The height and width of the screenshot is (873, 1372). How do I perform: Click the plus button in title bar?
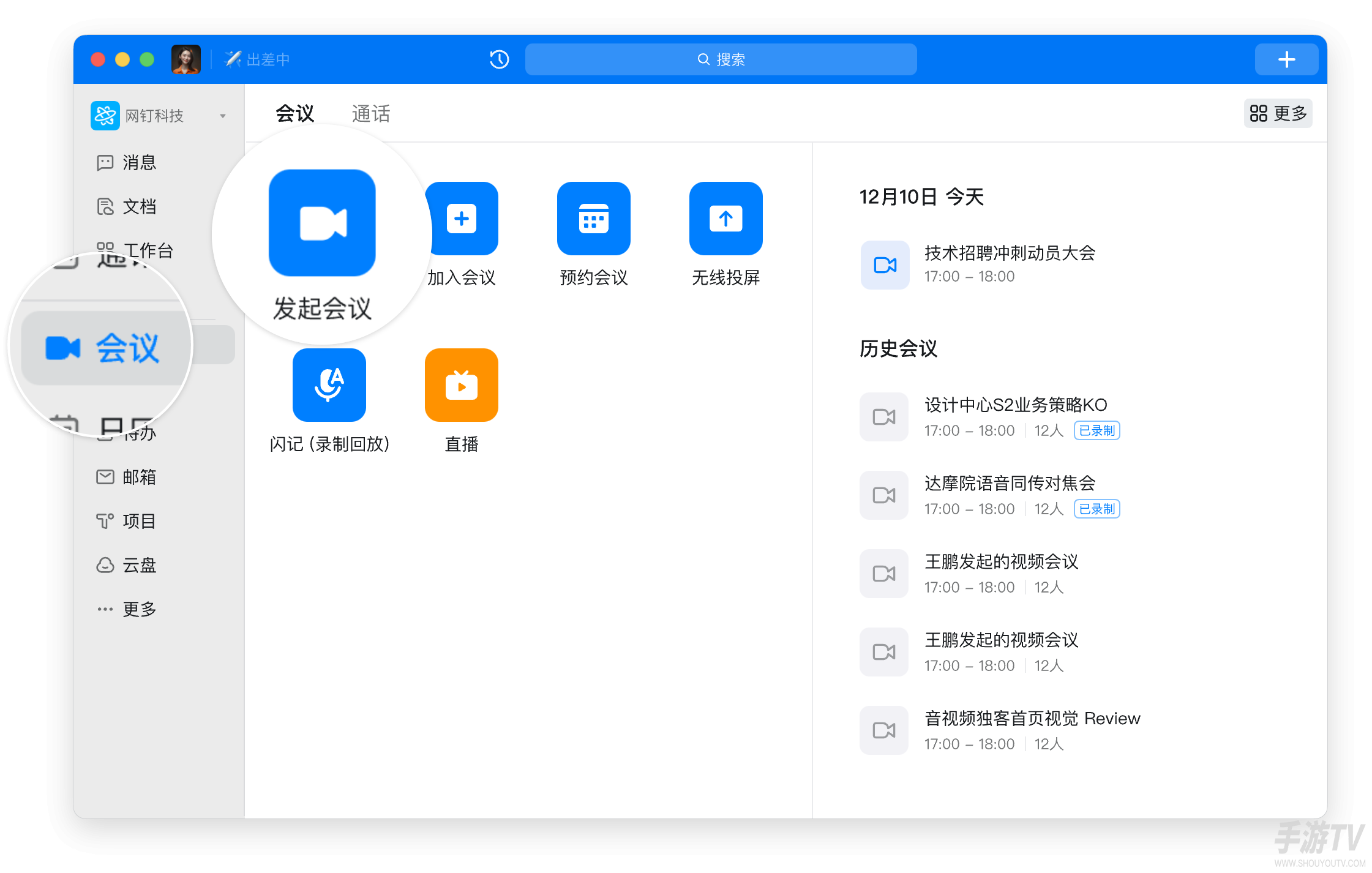(1287, 59)
